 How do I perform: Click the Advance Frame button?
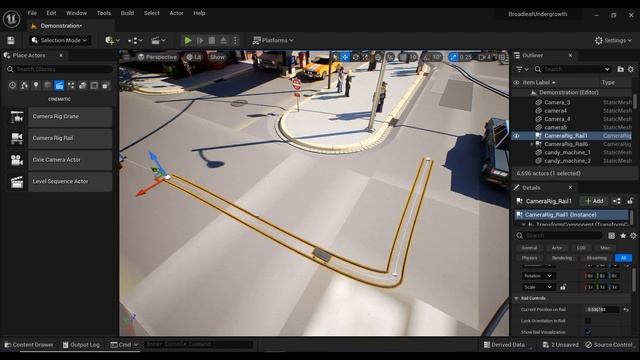tap(200, 40)
